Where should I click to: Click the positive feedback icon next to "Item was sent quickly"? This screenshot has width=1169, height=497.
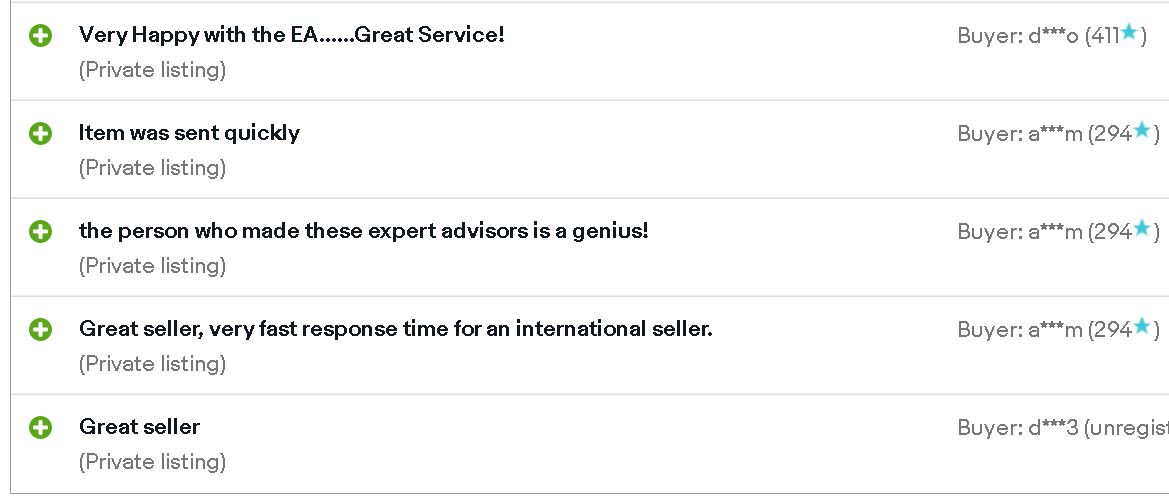[x=40, y=133]
